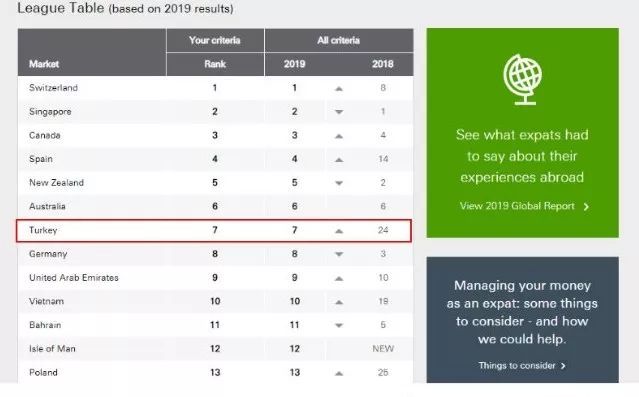The width and height of the screenshot is (639, 397).
Task: Select the Your criteria column header
Action: point(215,40)
